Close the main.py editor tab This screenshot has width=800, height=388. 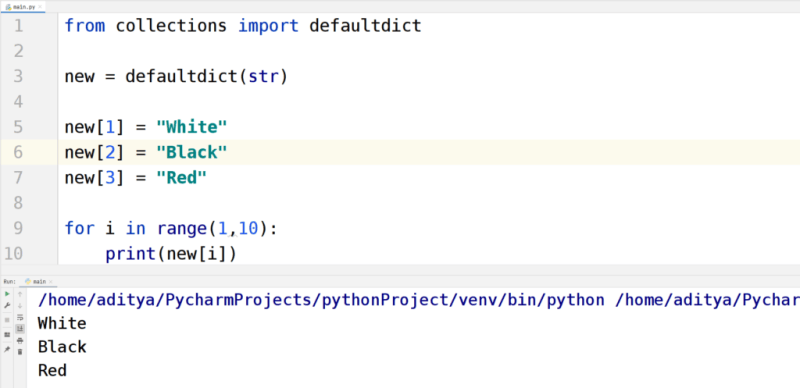(x=40, y=7)
